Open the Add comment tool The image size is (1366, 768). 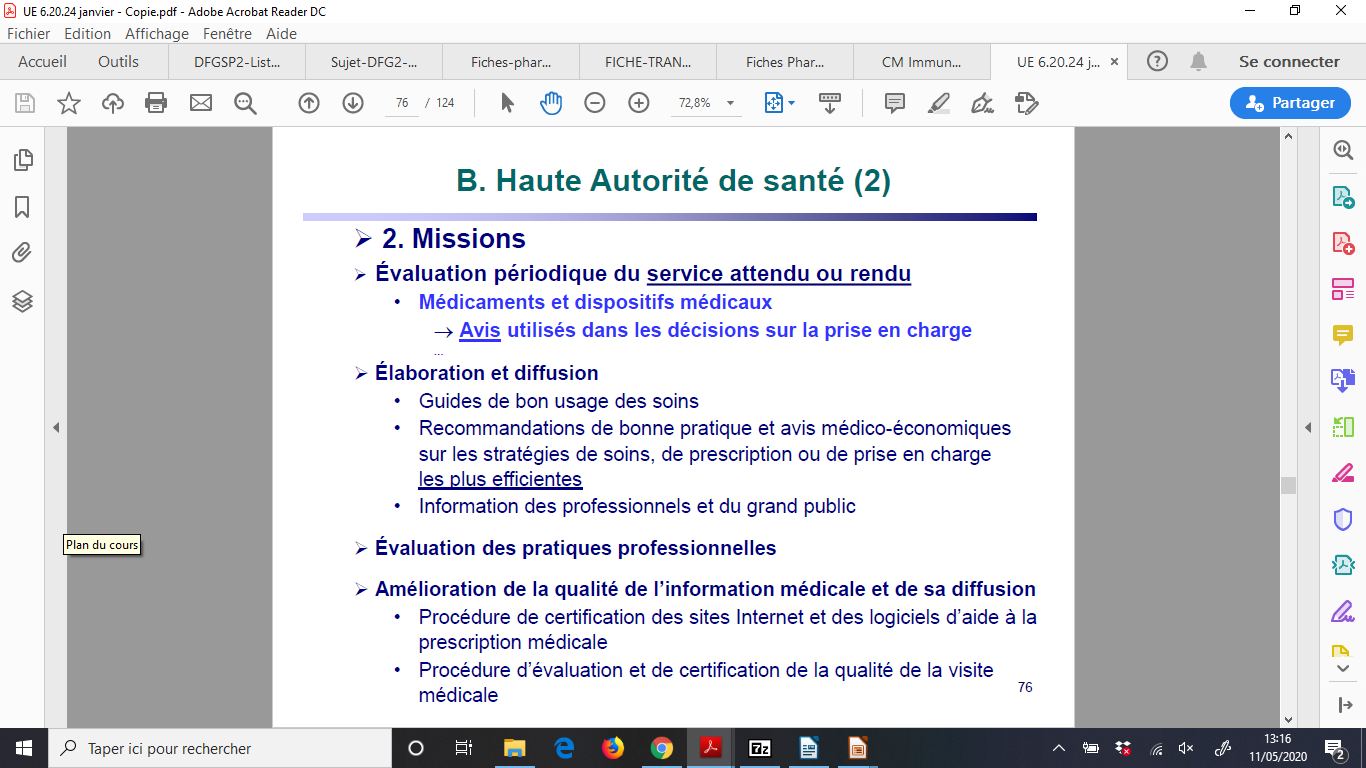click(x=895, y=103)
